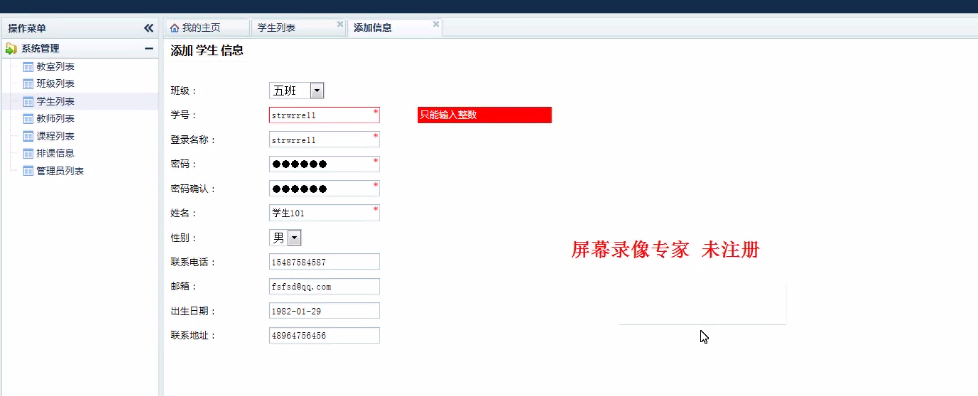
Task: Click the 管理员列表 table icon
Action: coord(28,171)
